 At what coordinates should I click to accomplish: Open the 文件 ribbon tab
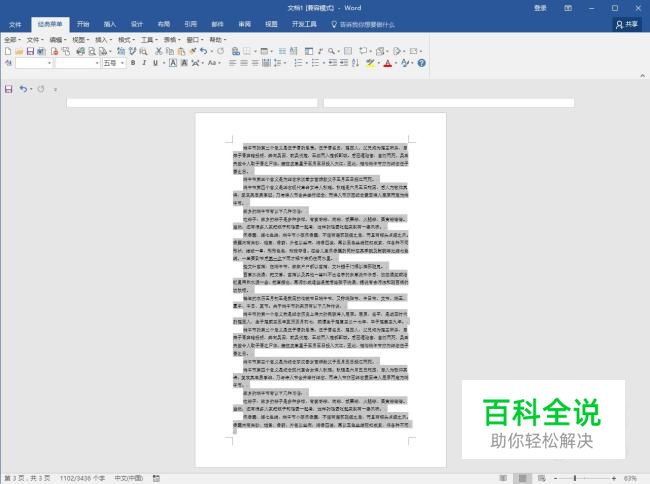[15, 24]
